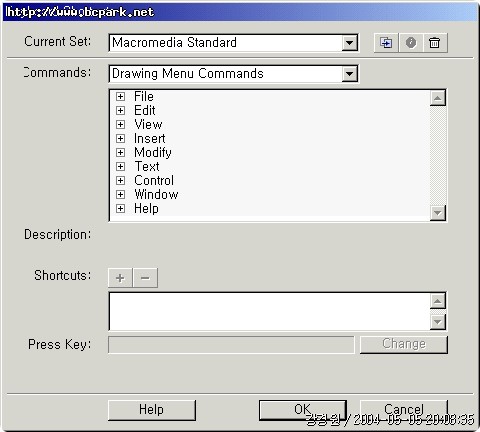Click the add shortcut plus button

point(120,278)
